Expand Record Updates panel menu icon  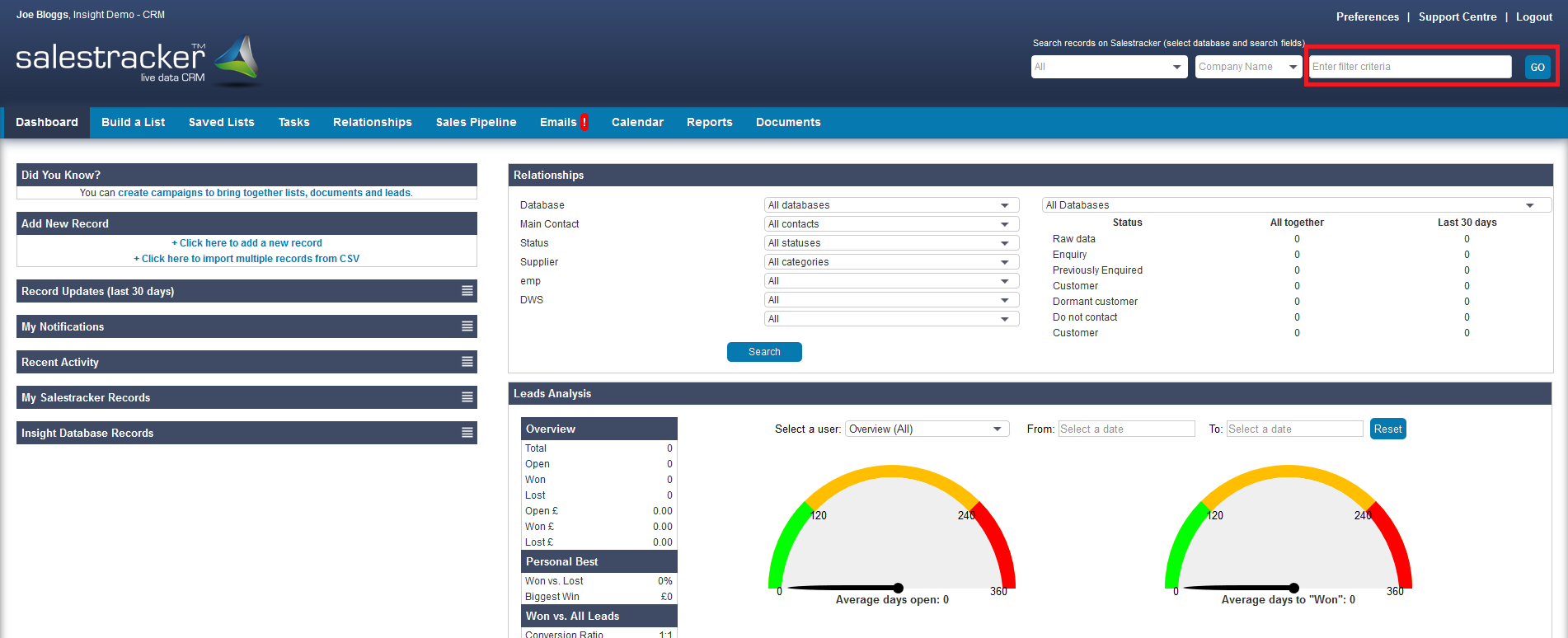467,291
